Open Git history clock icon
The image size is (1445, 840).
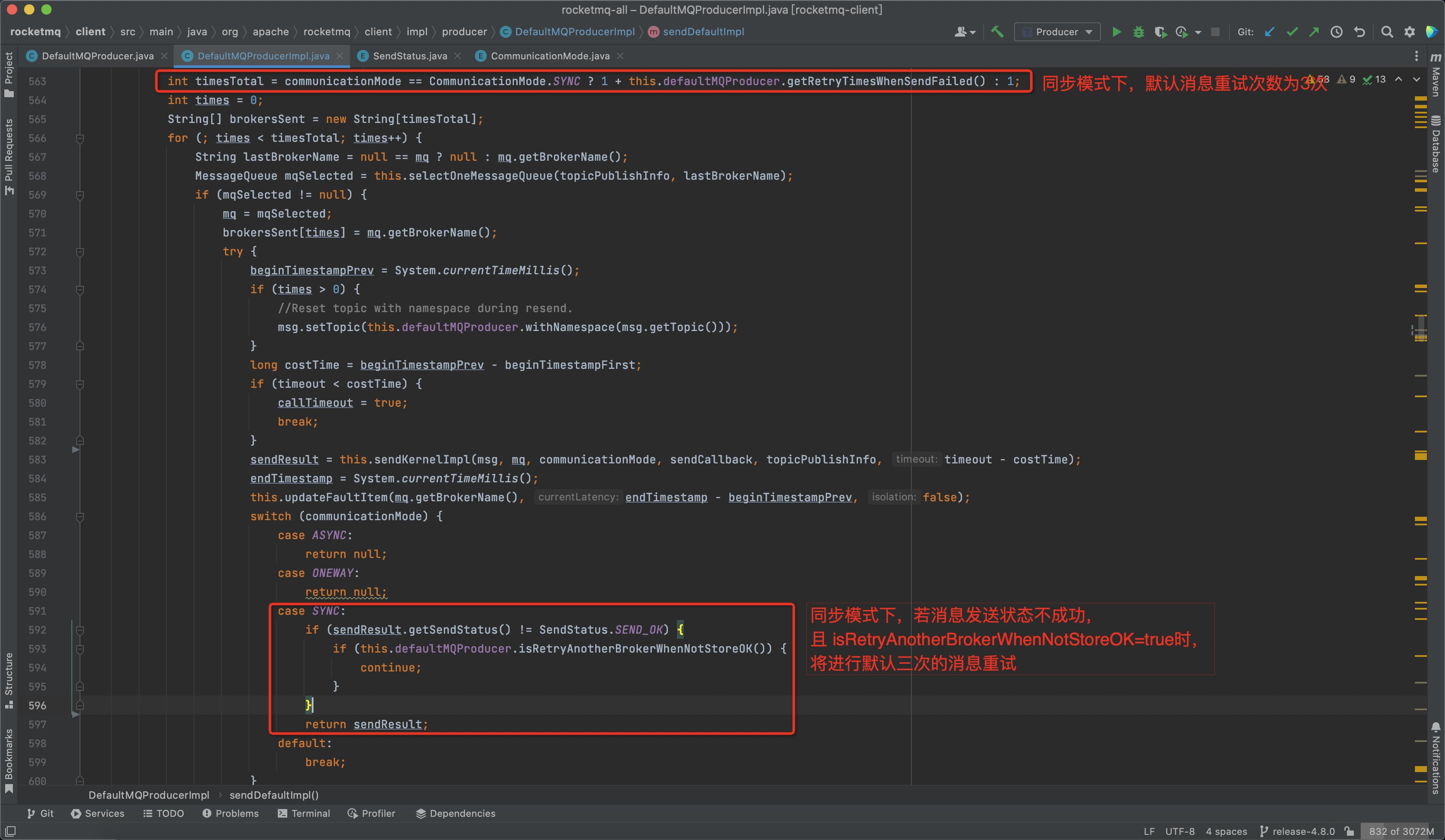[x=1337, y=32]
